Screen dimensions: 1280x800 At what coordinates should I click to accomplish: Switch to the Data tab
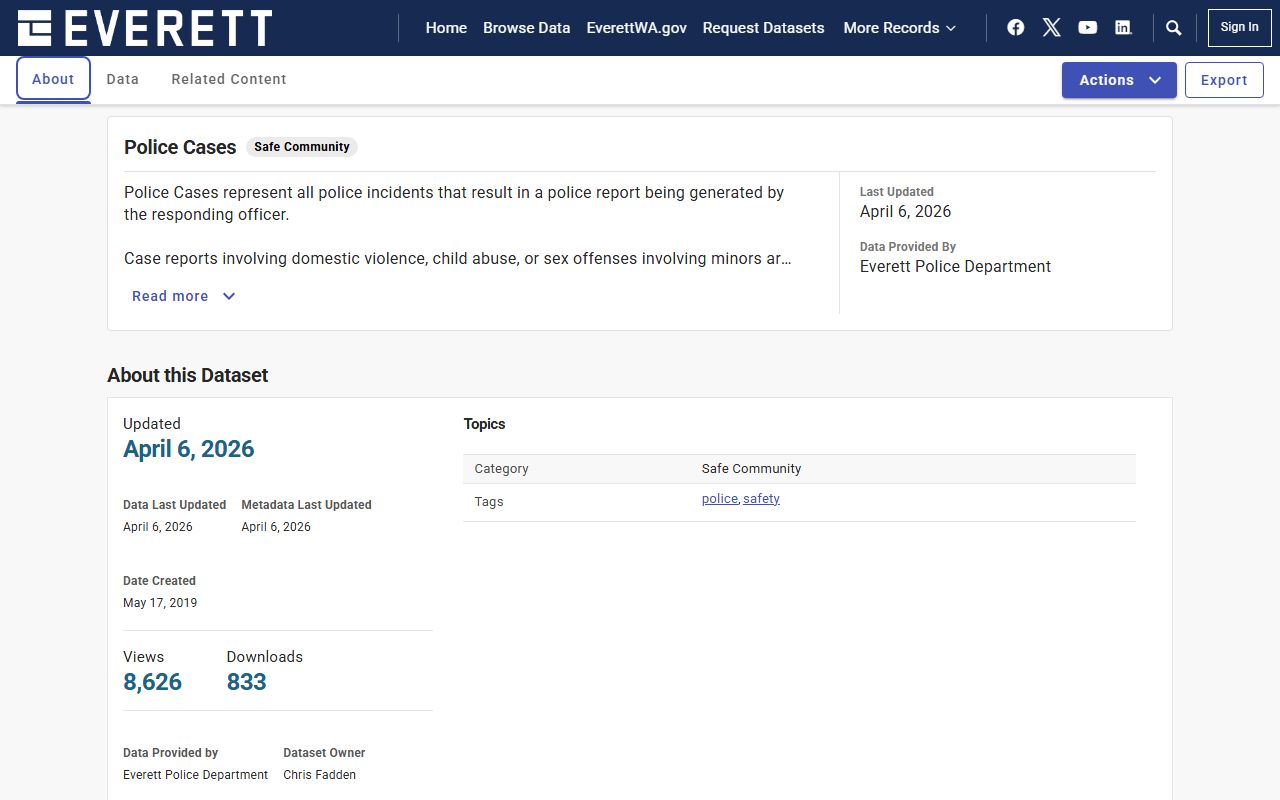tap(123, 79)
